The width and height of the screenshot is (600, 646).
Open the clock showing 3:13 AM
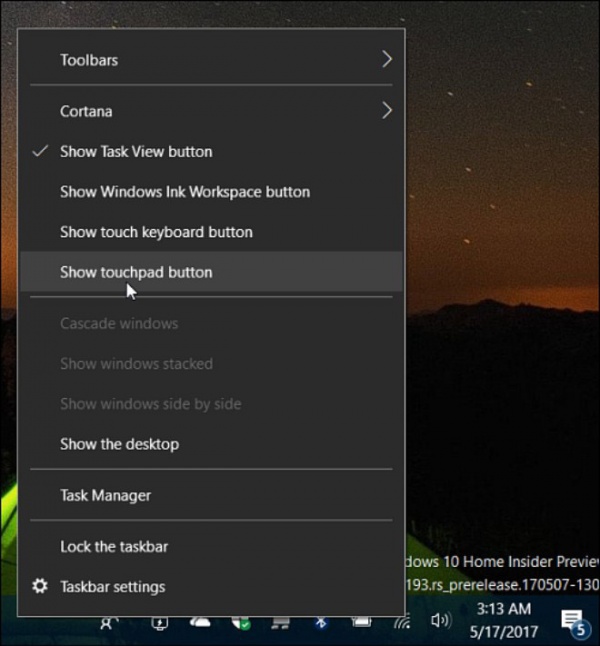(x=504, y=620)
